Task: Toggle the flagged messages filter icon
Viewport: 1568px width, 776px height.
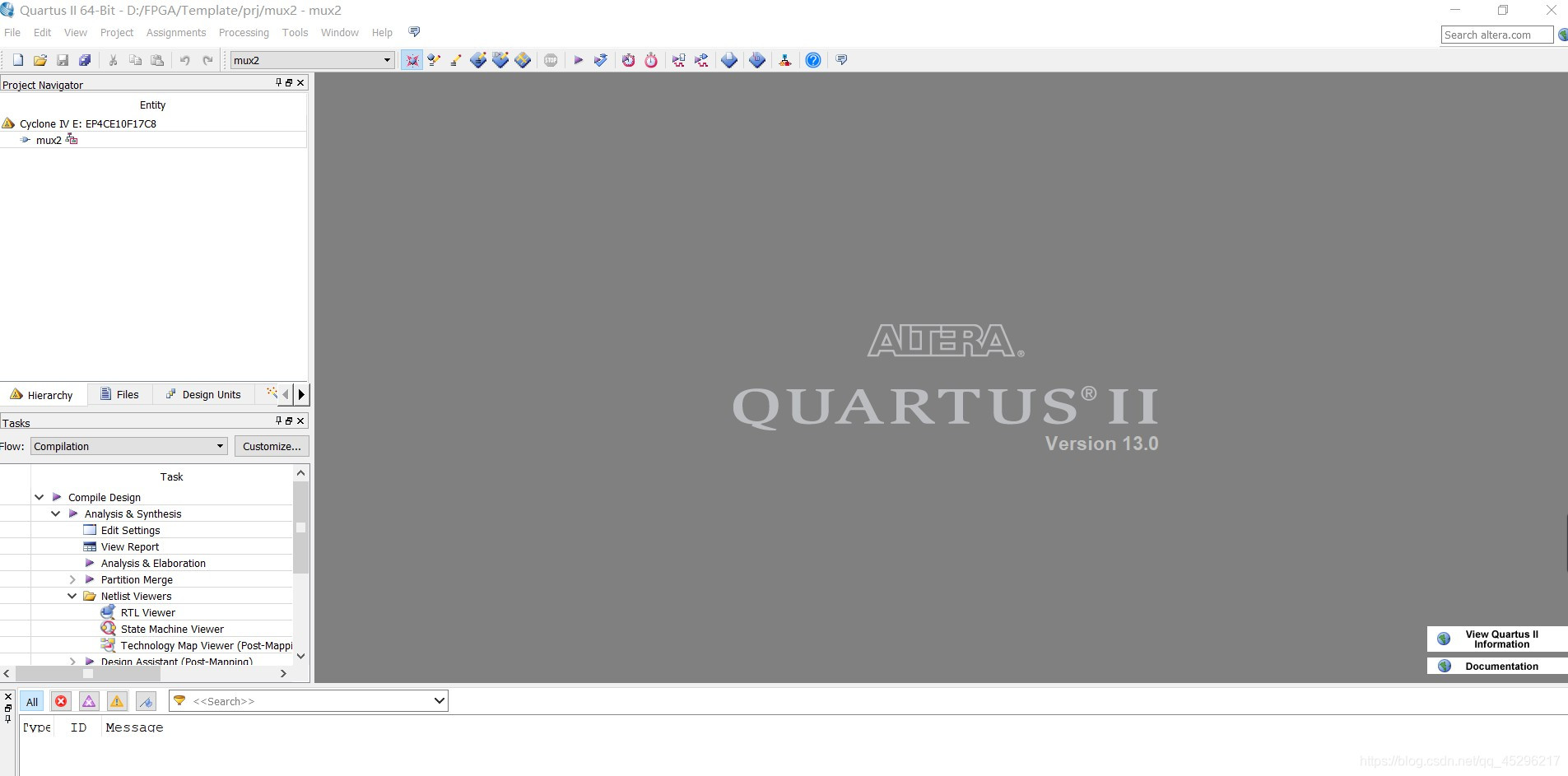Action: coord(146,701)
